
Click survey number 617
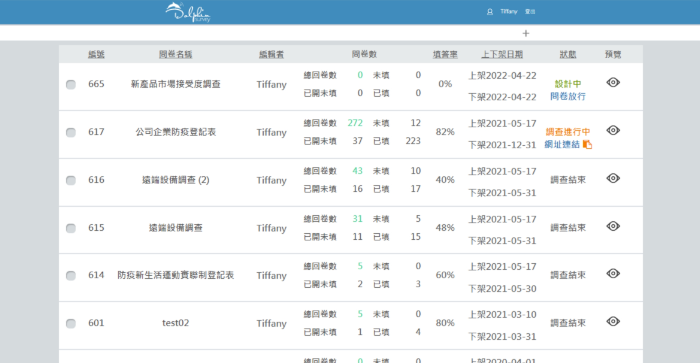pyautogui.click(x=96, y=132)
